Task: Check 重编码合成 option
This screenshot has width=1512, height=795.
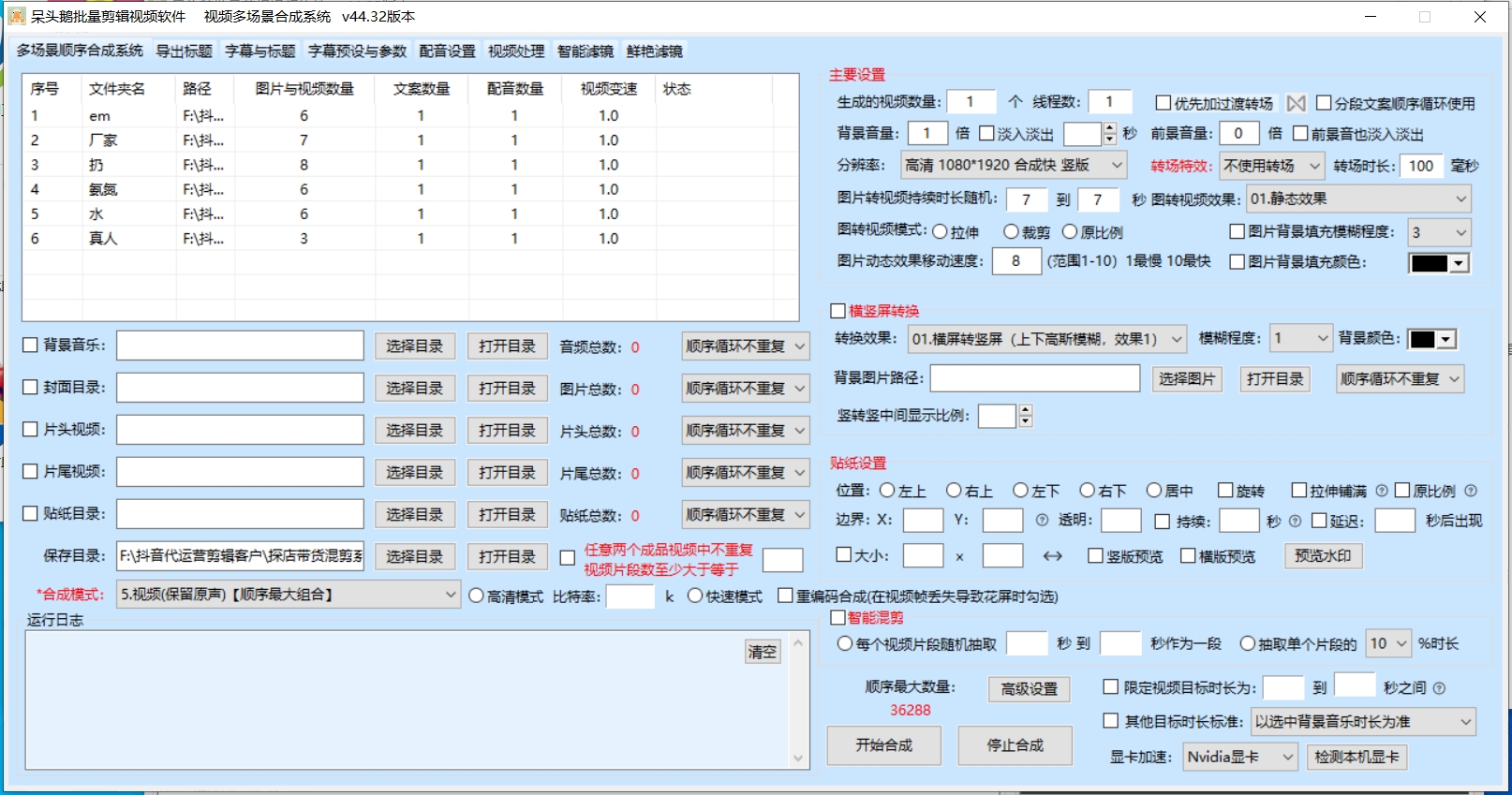Action: point(785,596)
